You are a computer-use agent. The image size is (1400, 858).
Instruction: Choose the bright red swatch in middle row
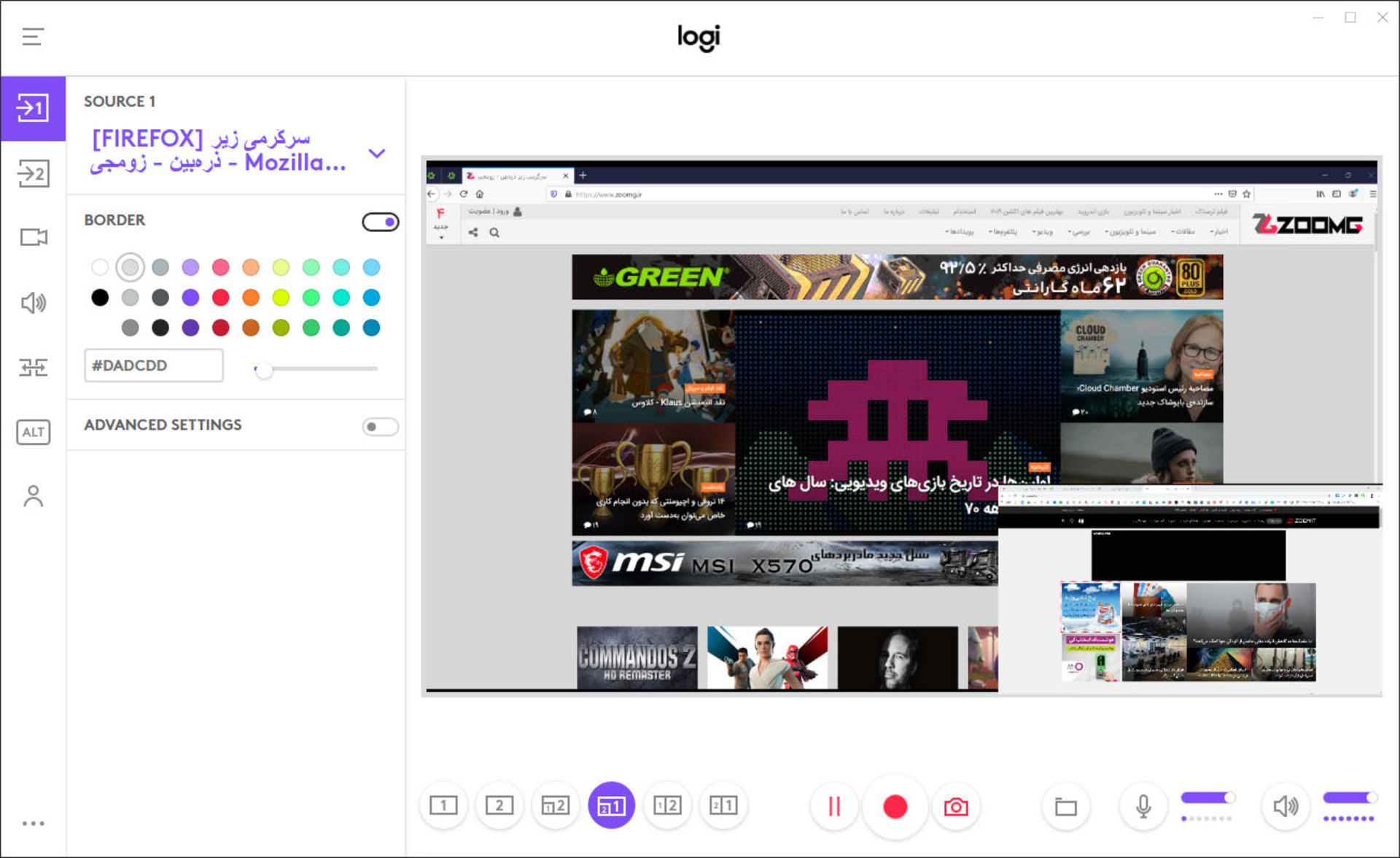pyautogui.click(x=220, y=297)
